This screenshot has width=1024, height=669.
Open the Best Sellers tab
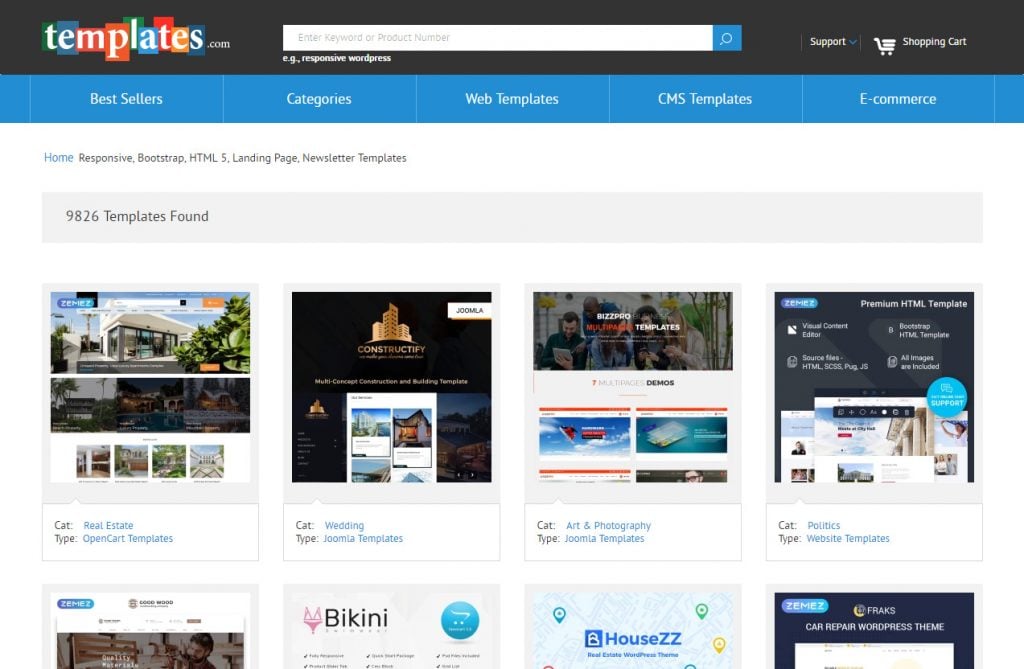(x=126, y=99)
